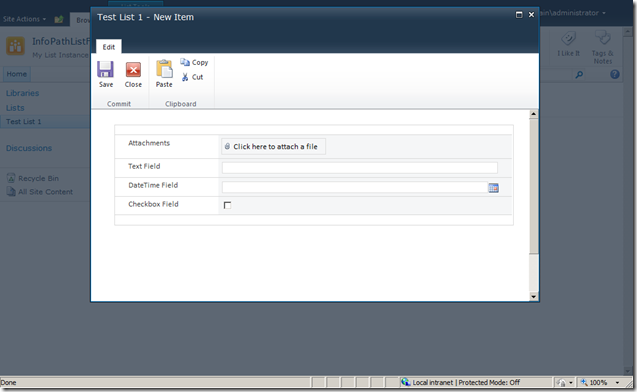Click the dialog scrollbar down arrow
Viewport: 637px width, 392px height.
pos(533,297)
